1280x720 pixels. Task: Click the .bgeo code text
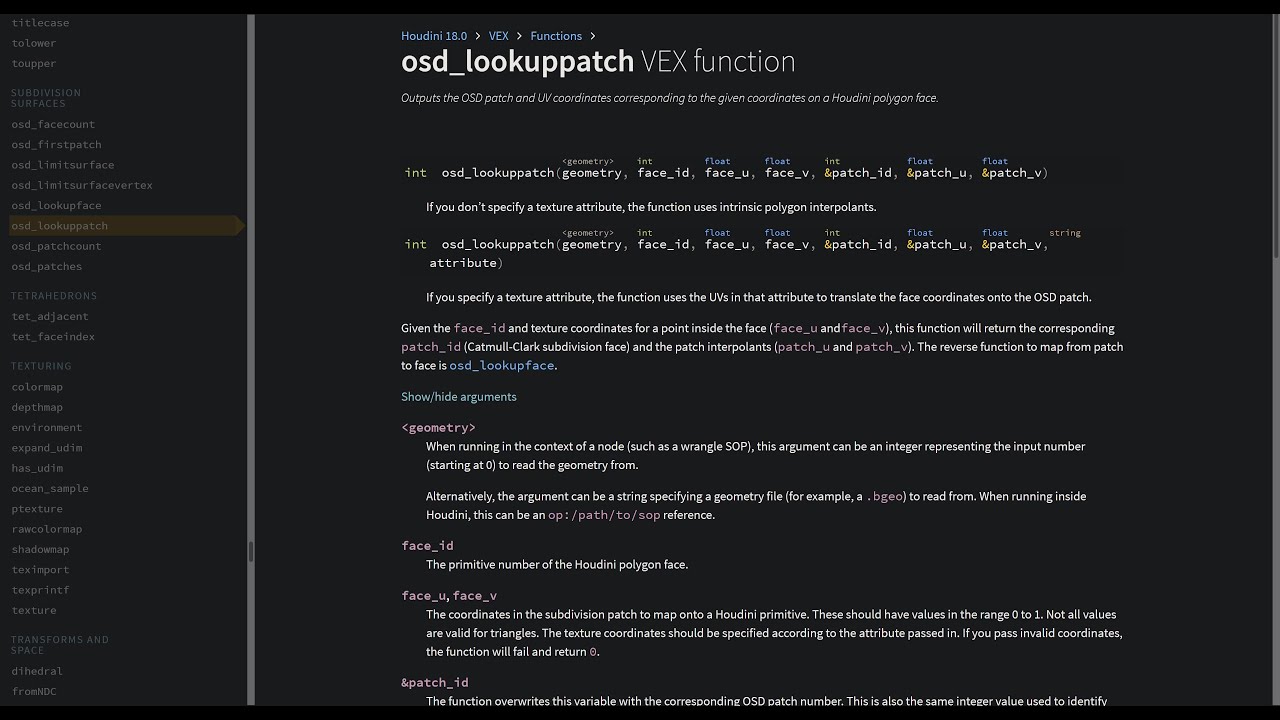pyautogui.click(x=885, y=497)
